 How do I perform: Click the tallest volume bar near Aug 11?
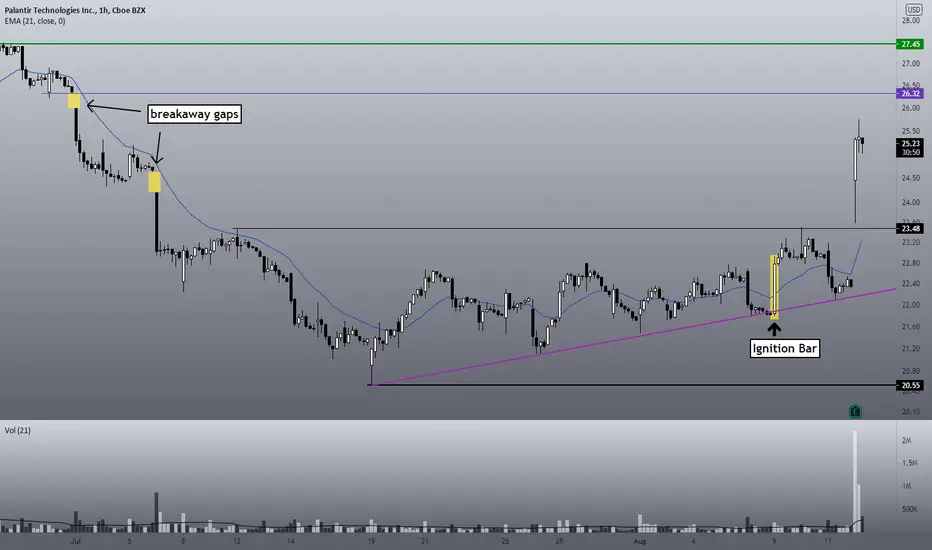pos(855,482)
